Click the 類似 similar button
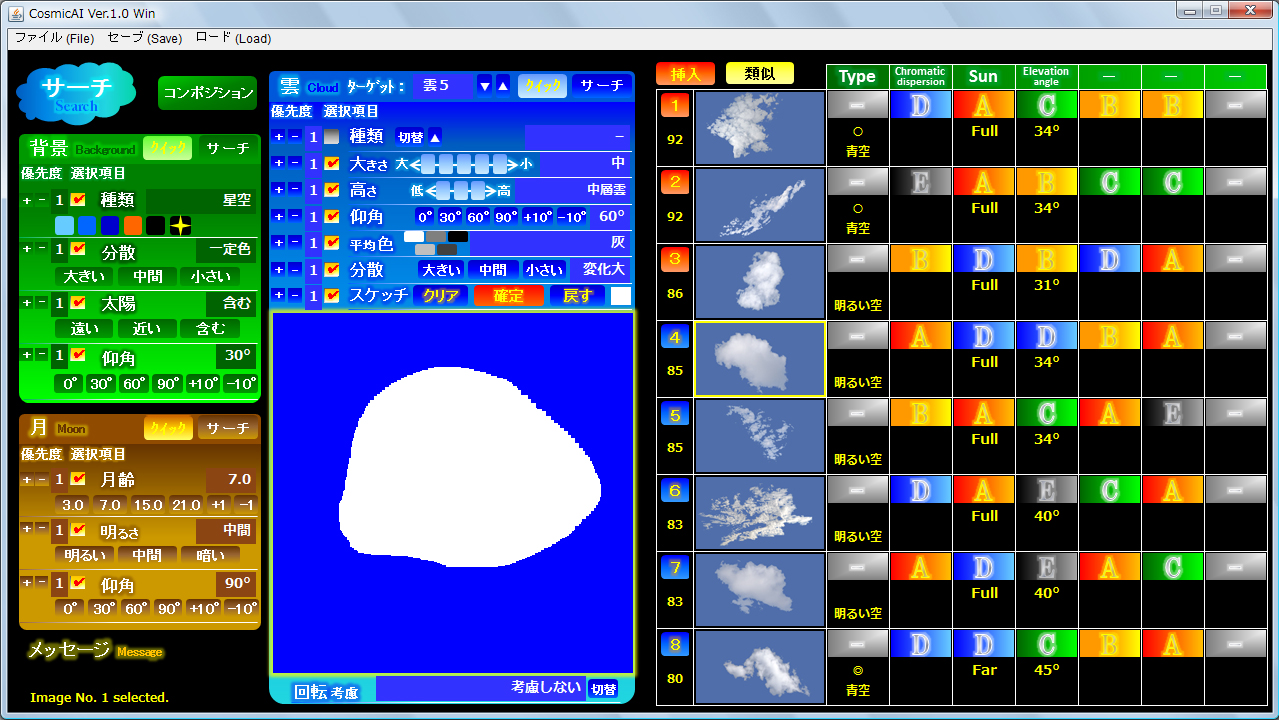This screenshot has height=720, width=1279. 760,73
